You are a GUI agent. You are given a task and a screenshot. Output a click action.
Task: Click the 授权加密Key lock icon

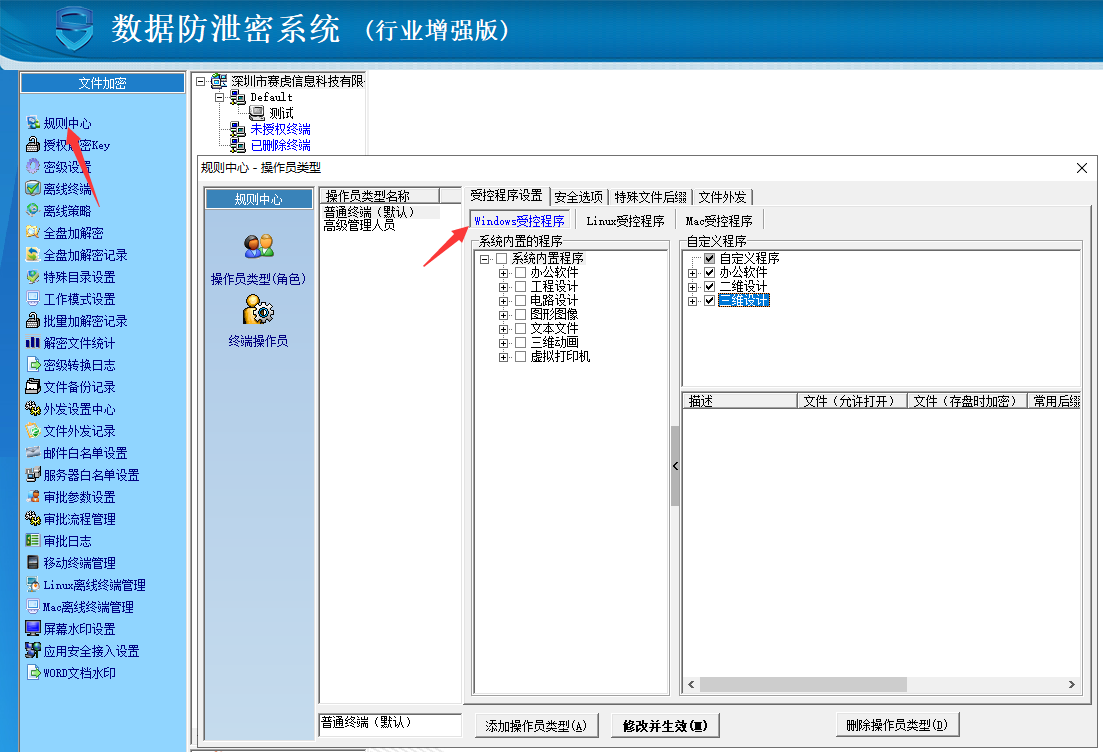pyautogui.click(x=32, y=145)
